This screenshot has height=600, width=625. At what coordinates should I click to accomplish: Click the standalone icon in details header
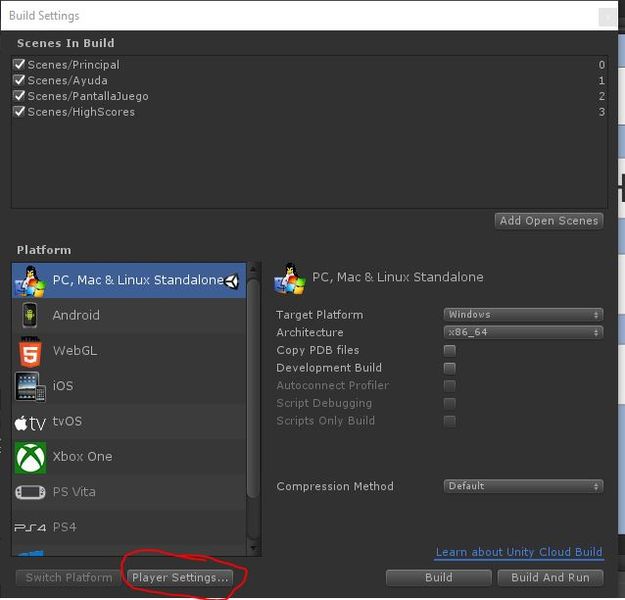coord(290,279)
